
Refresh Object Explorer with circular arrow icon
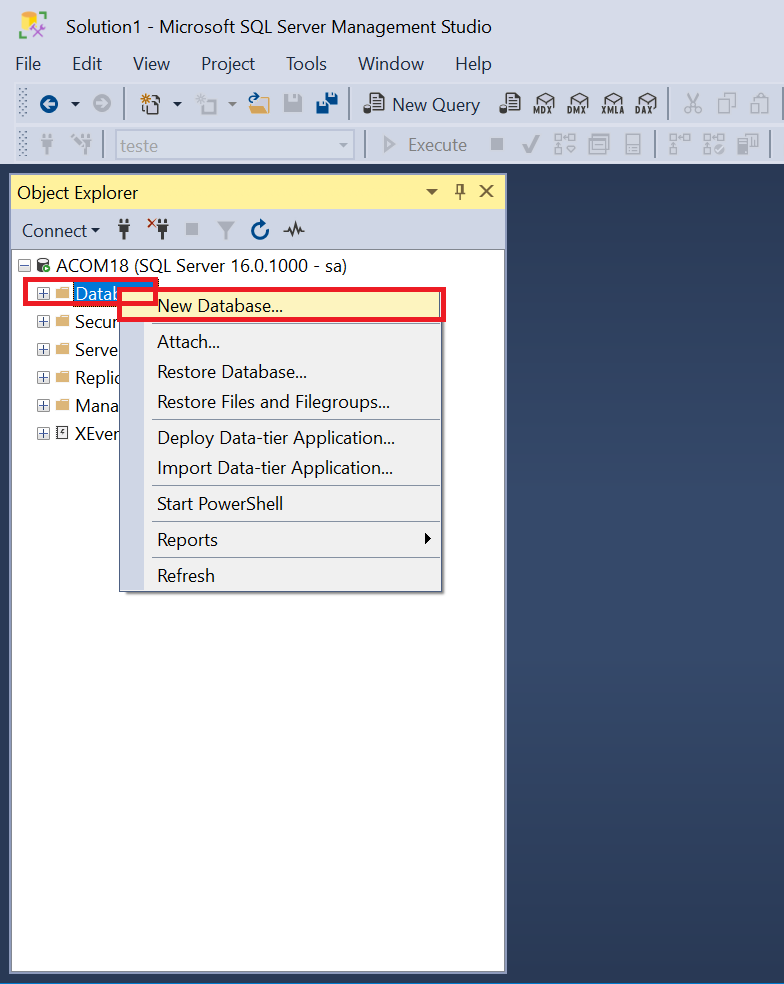pyautogui.click(x=260, y=230)
